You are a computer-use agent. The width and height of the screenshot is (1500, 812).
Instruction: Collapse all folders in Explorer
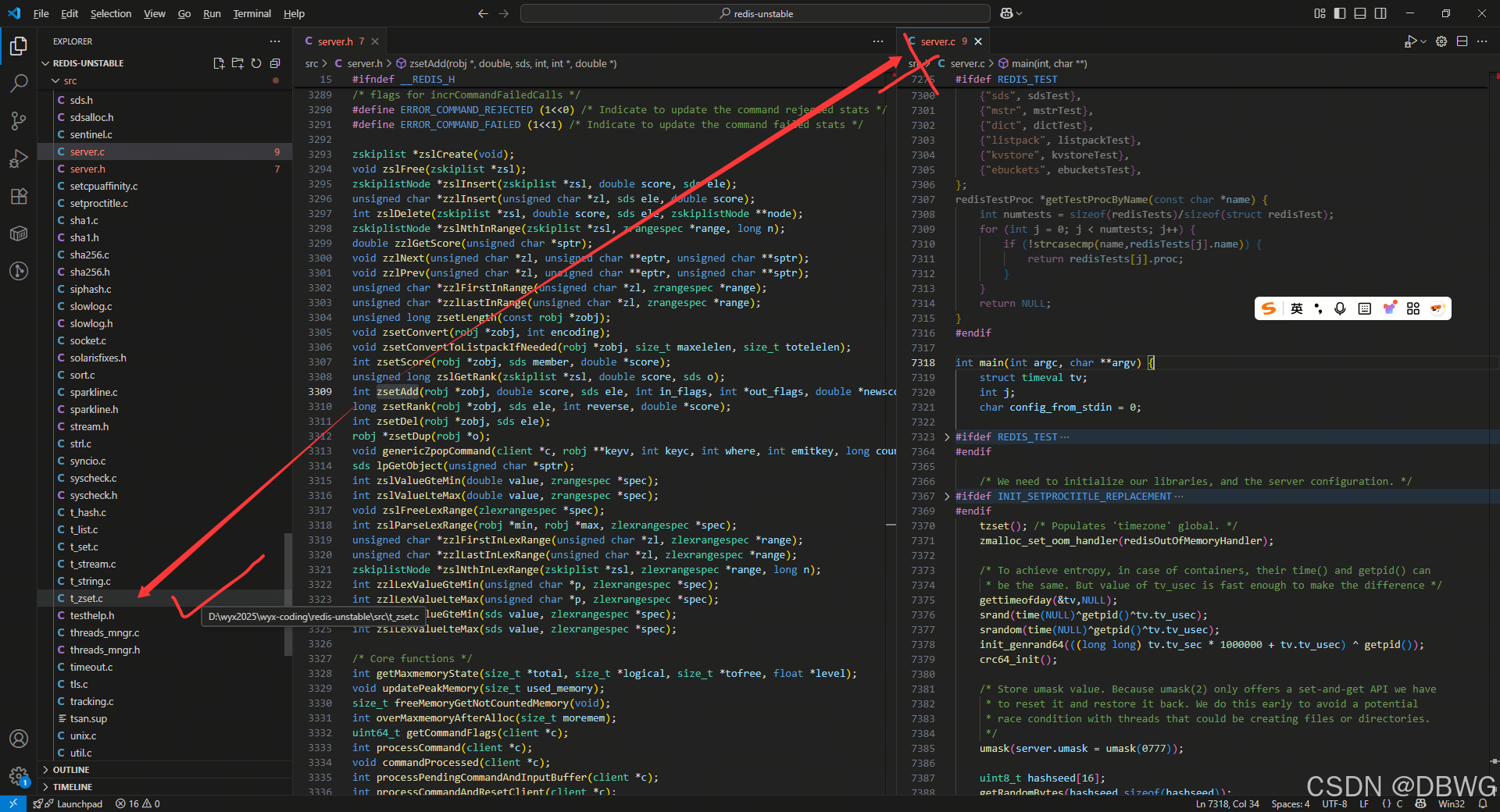click(x=275, y=63)
